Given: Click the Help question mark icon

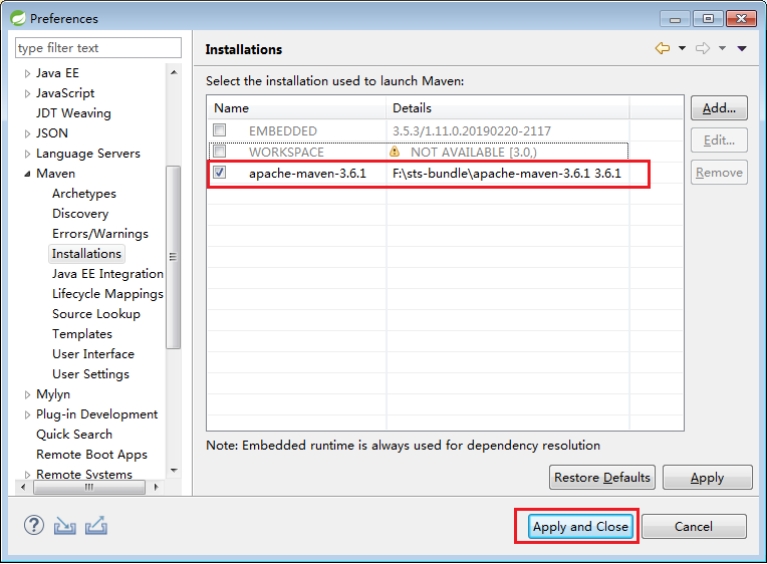Looking at the screenshot, I should tap(34, 525).
